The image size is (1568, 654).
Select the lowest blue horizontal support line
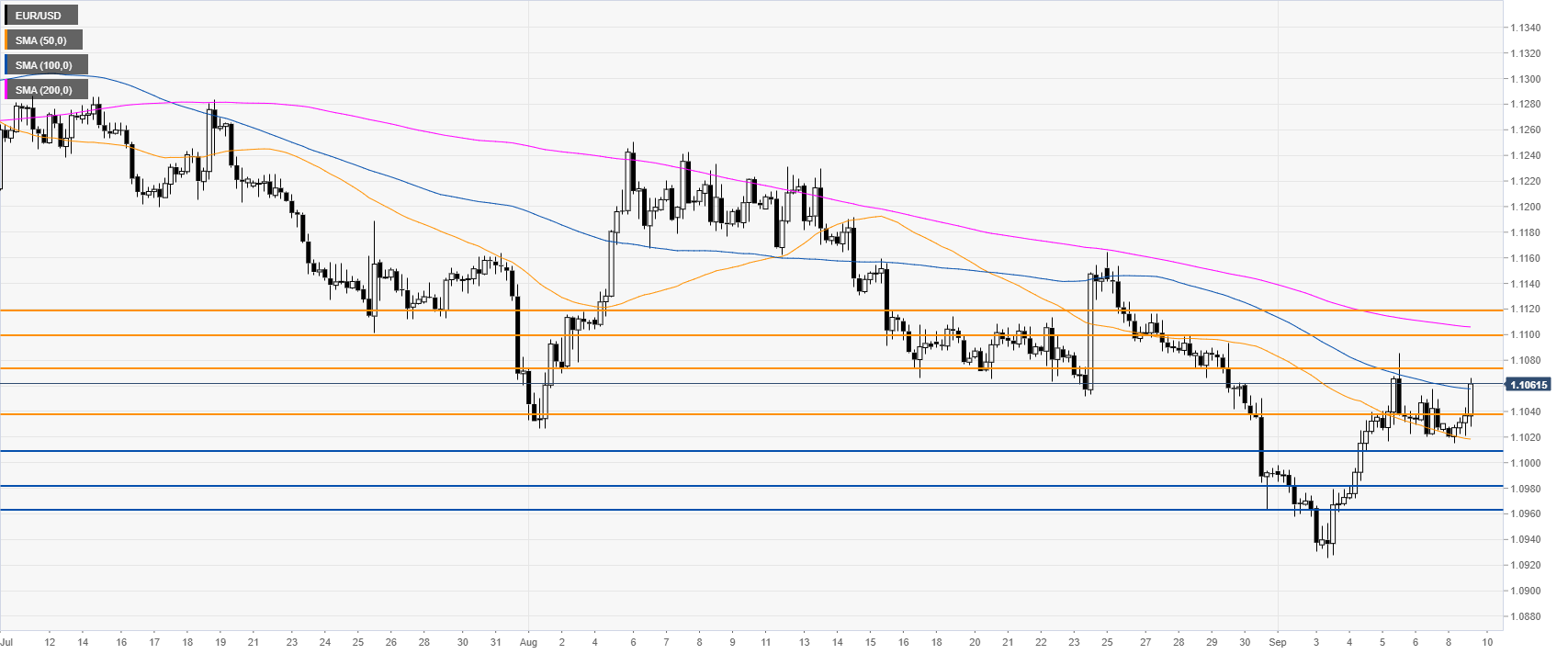point(735,510)
